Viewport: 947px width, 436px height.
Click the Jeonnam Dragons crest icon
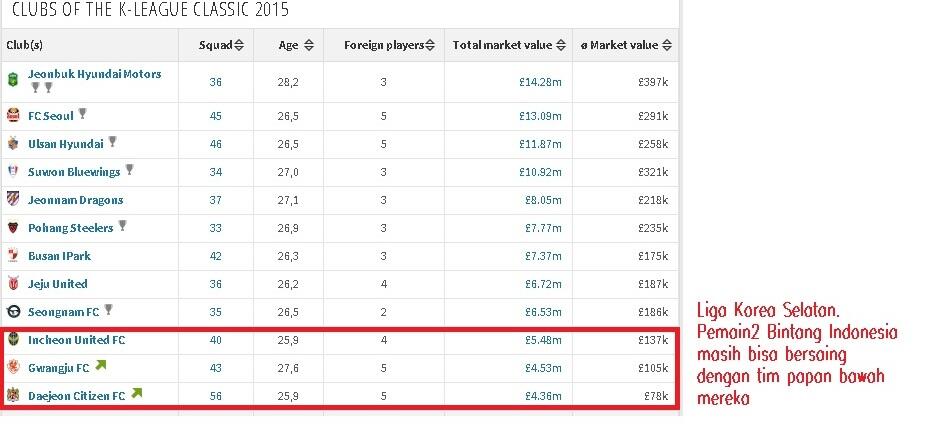click(x=13, y=199)
